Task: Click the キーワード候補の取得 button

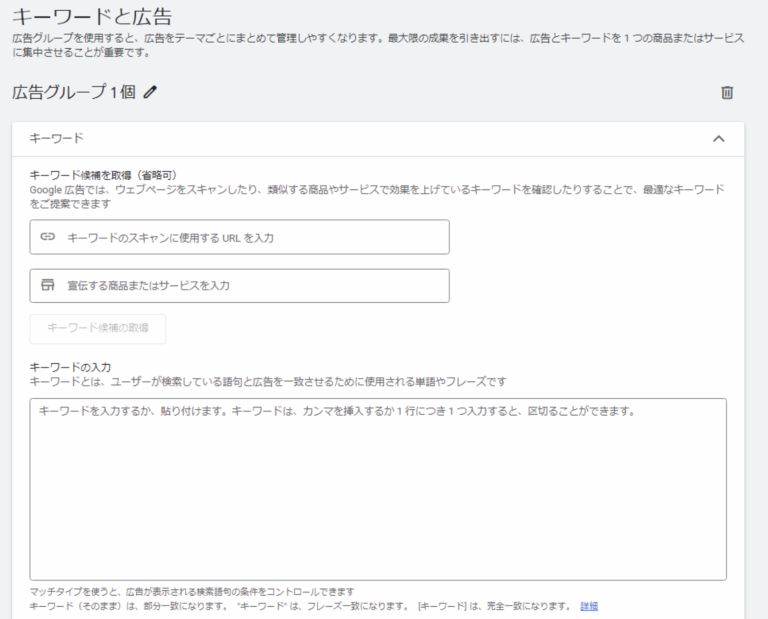Action: point(98,328)
